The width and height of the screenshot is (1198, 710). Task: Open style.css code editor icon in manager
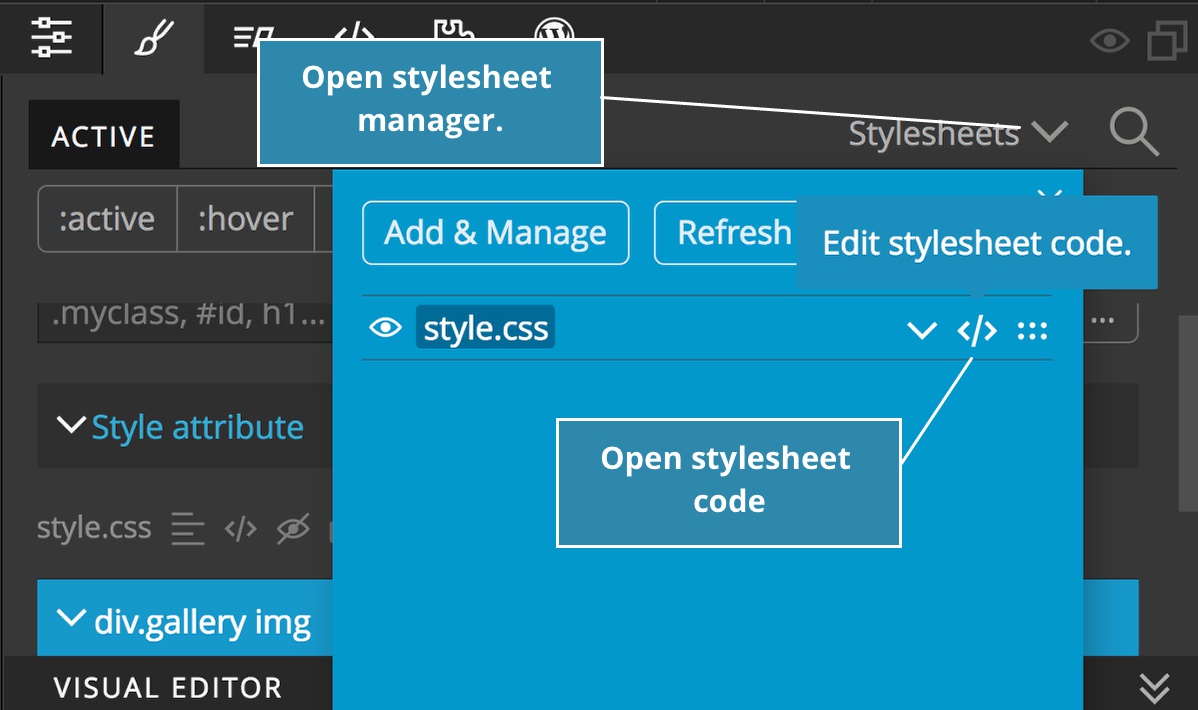pyautogui.click(x=977, y=331)
